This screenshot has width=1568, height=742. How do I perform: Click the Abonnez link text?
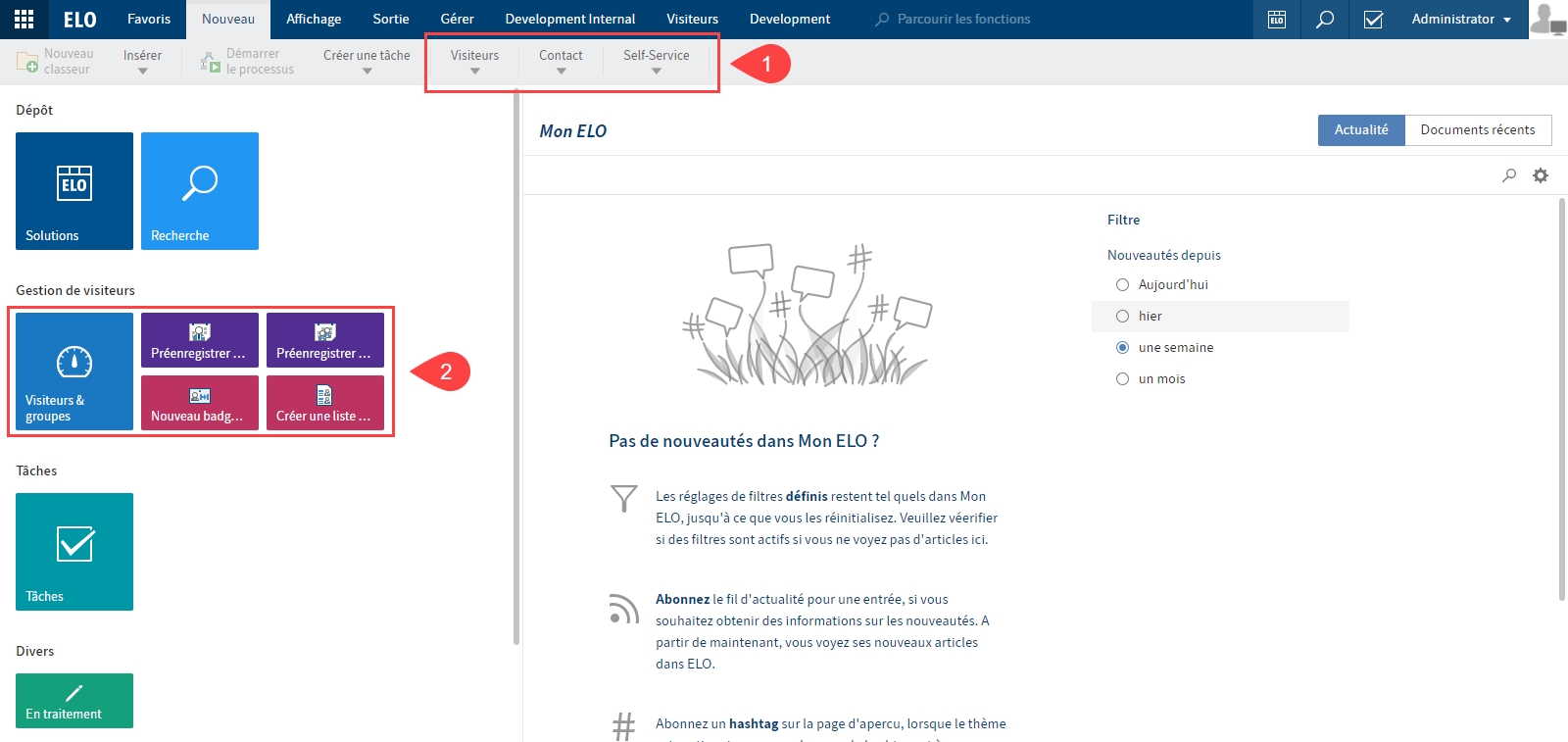click(x=682, y=600)
